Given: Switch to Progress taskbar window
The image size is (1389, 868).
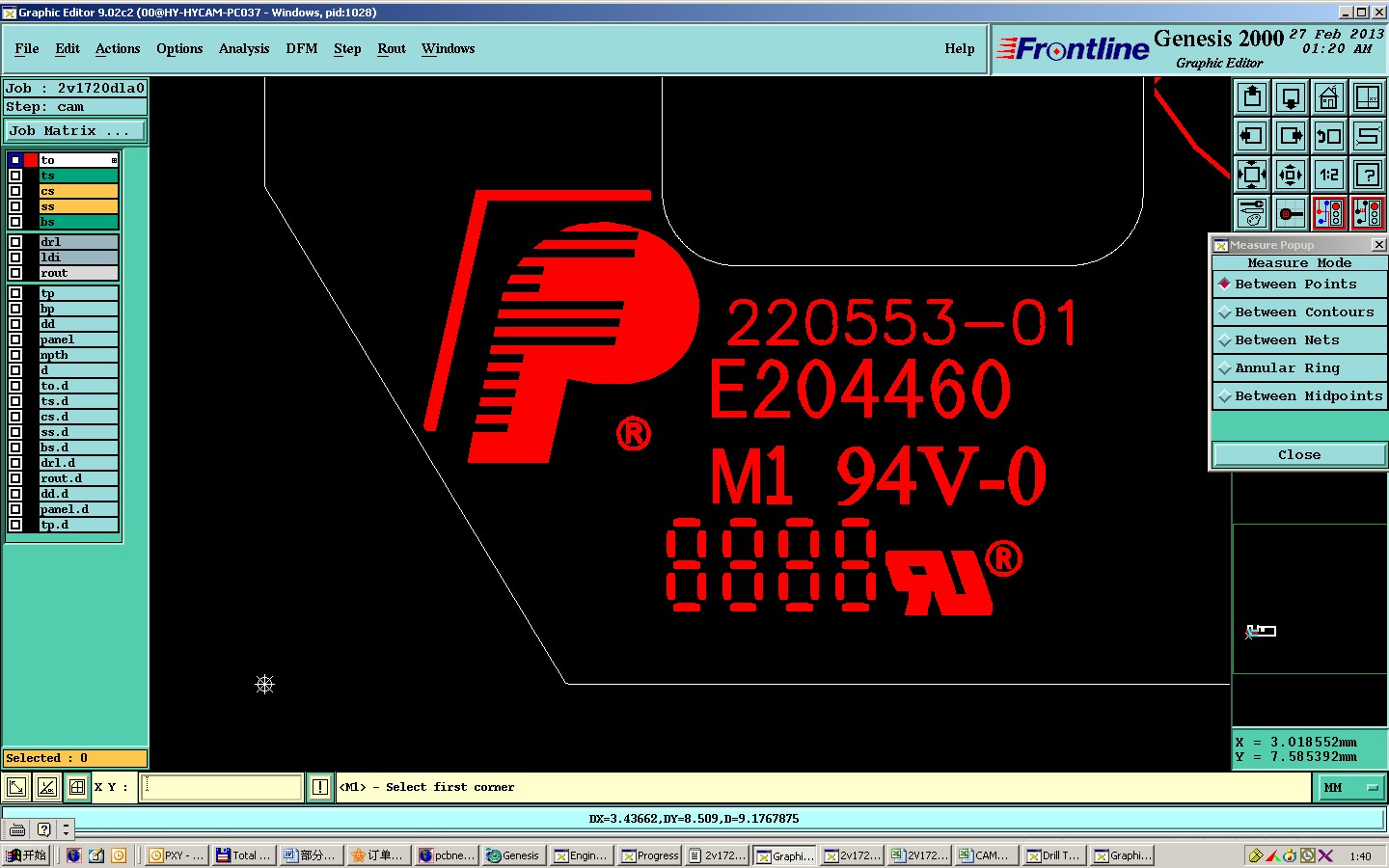Looking at the screenshot, I should (x=649, y=855).
